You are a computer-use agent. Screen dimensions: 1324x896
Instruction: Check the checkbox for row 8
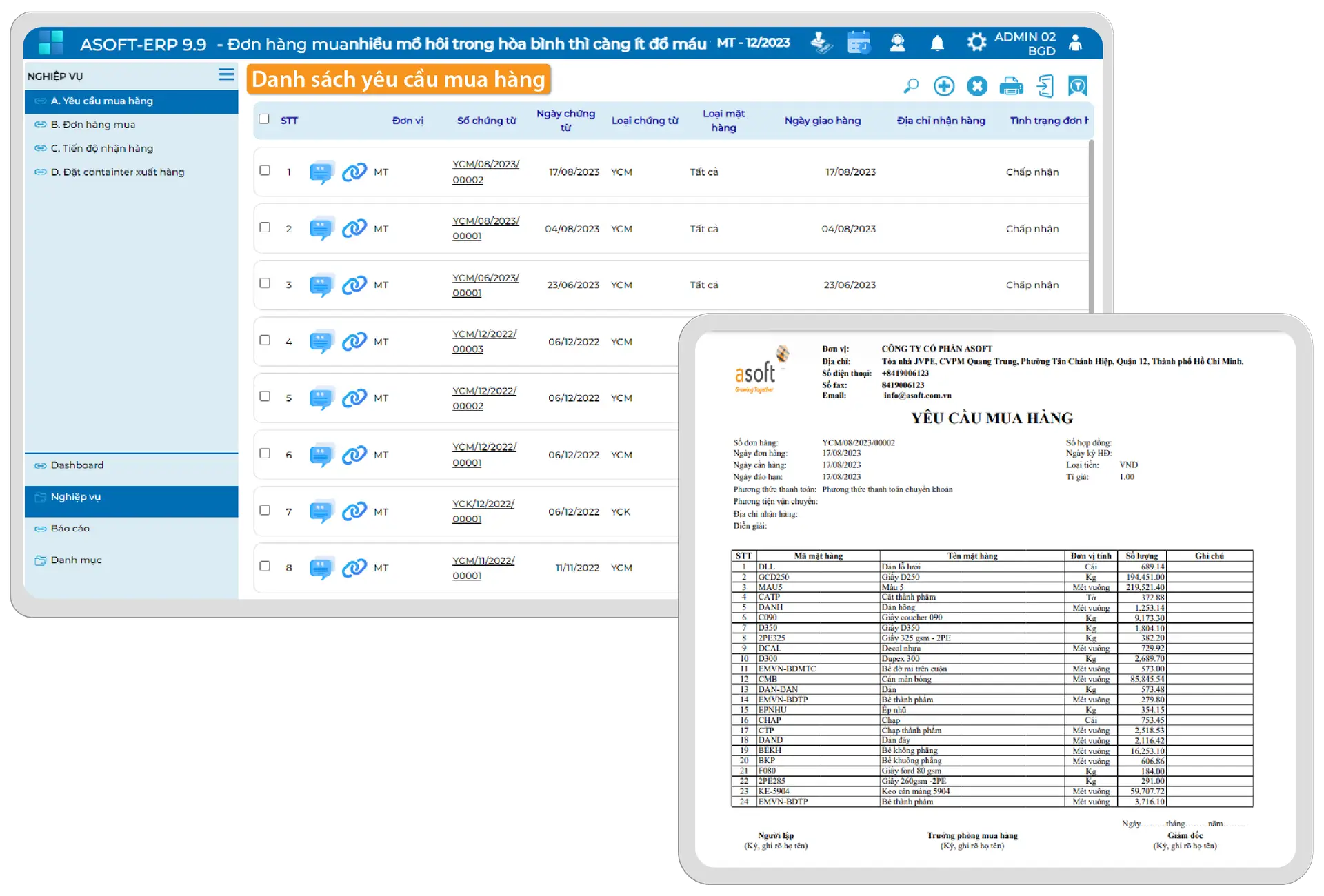point(265,567)
